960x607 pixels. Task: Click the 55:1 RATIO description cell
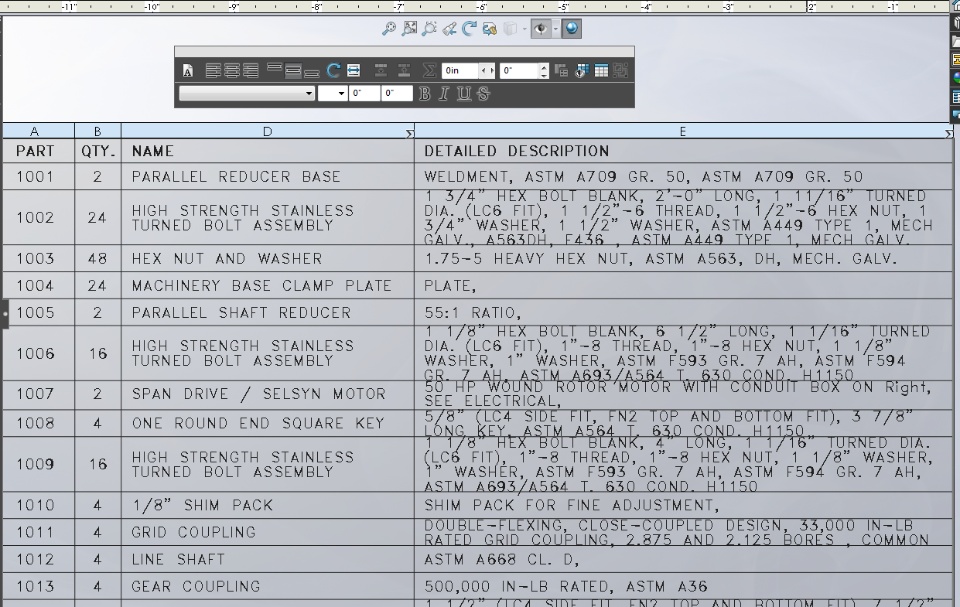(683, 312)
